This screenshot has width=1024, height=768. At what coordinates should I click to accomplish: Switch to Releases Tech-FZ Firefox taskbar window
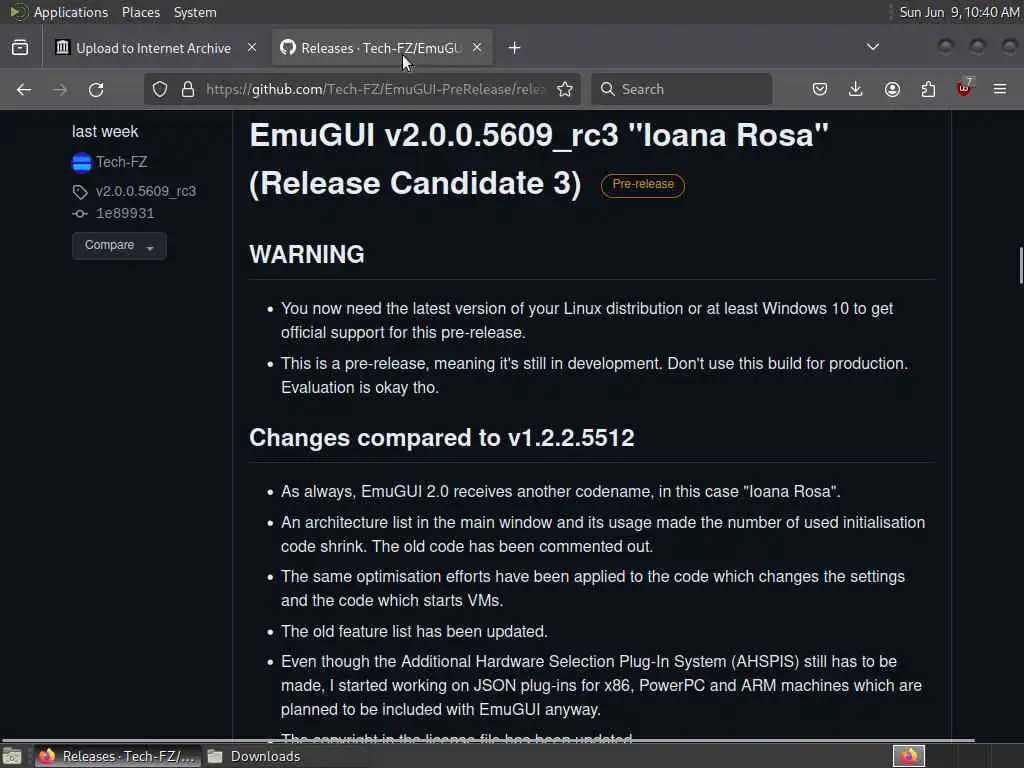click(x=118, y=756)
